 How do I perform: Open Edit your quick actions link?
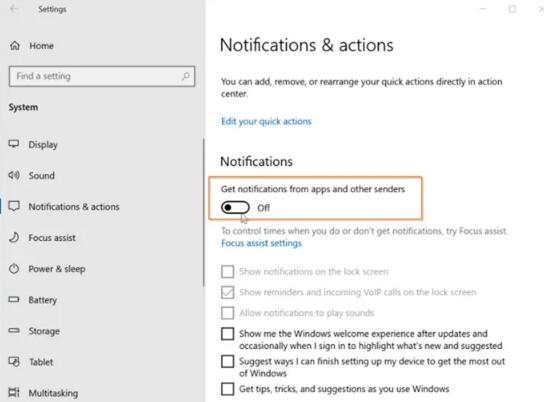266,121
